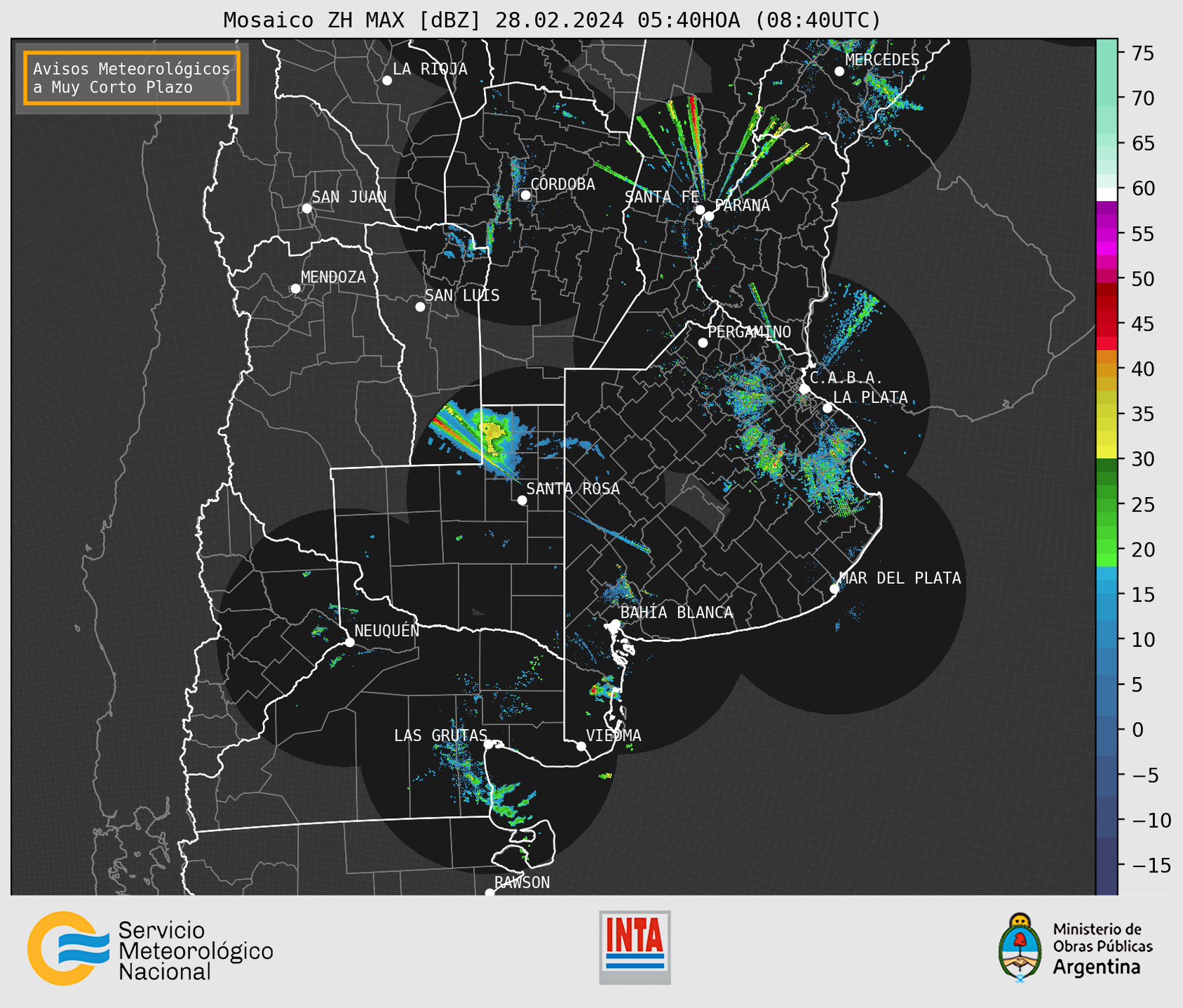1183x1008 pixels.
Task: Click the INTA logo
Action: (635, 947)
